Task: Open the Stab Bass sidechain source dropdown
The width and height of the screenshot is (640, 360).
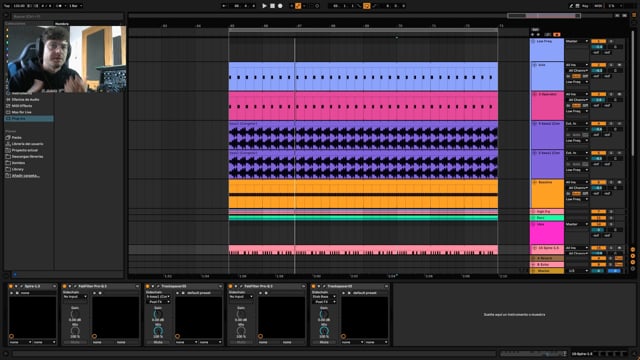Action: (x=324, y=297)
